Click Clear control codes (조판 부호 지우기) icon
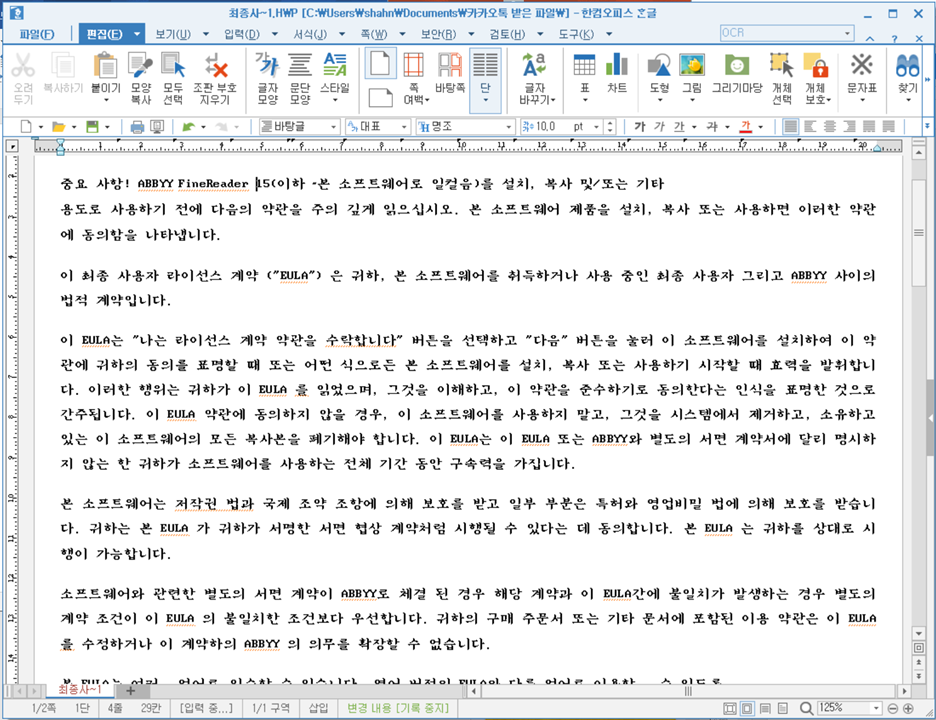Screen dimensions: 936x720 pos(215,66)
